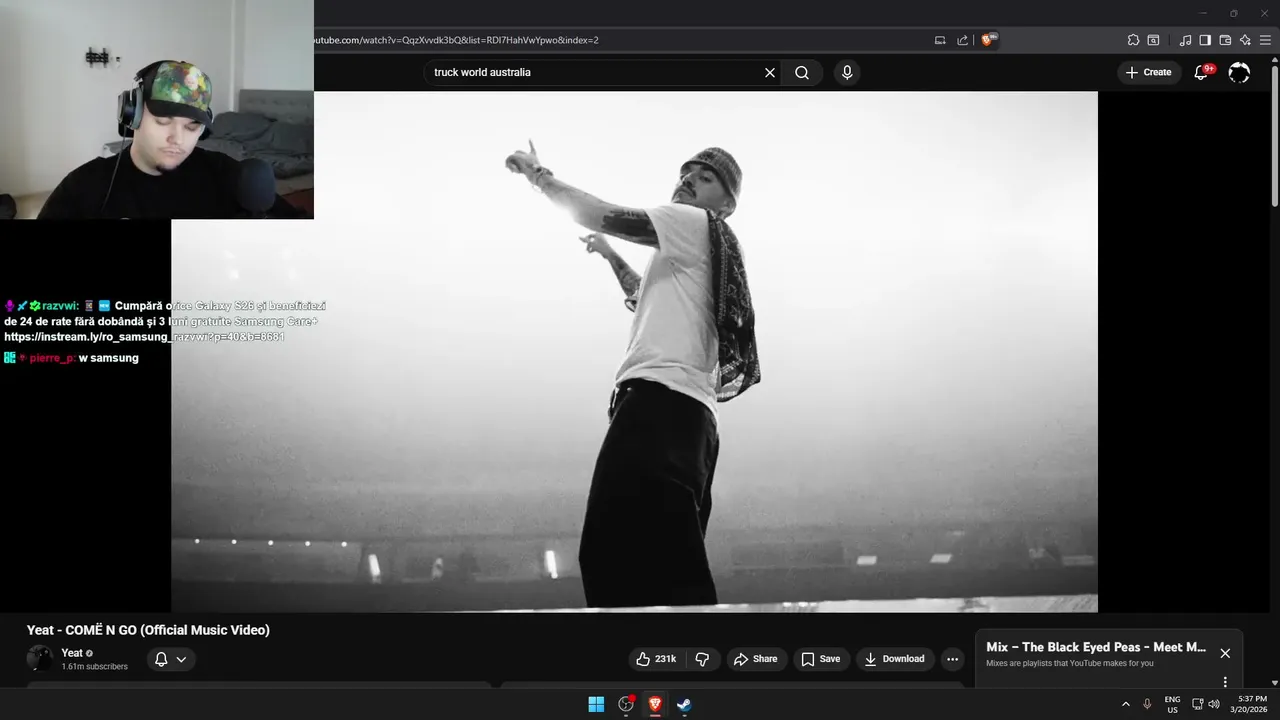The height and width of the screenshot is (720, 1280).
Task: Like the video with 231k thumbs up
Action: point(656,659)
